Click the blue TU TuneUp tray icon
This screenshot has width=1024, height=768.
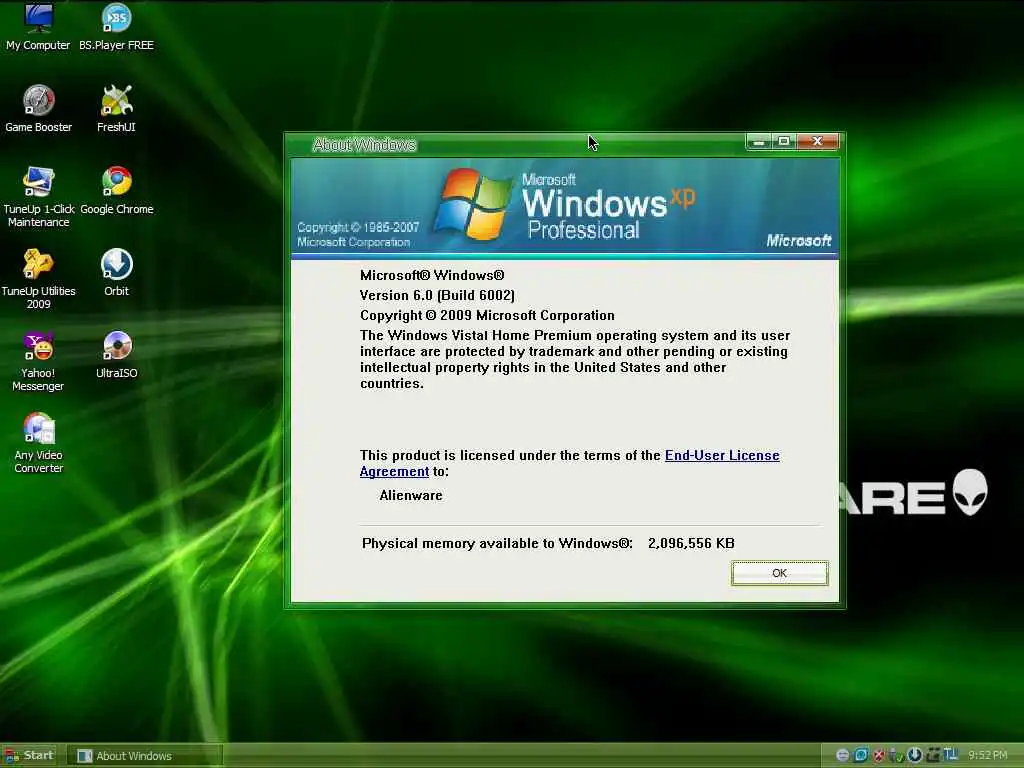click(x=951, y=754)
